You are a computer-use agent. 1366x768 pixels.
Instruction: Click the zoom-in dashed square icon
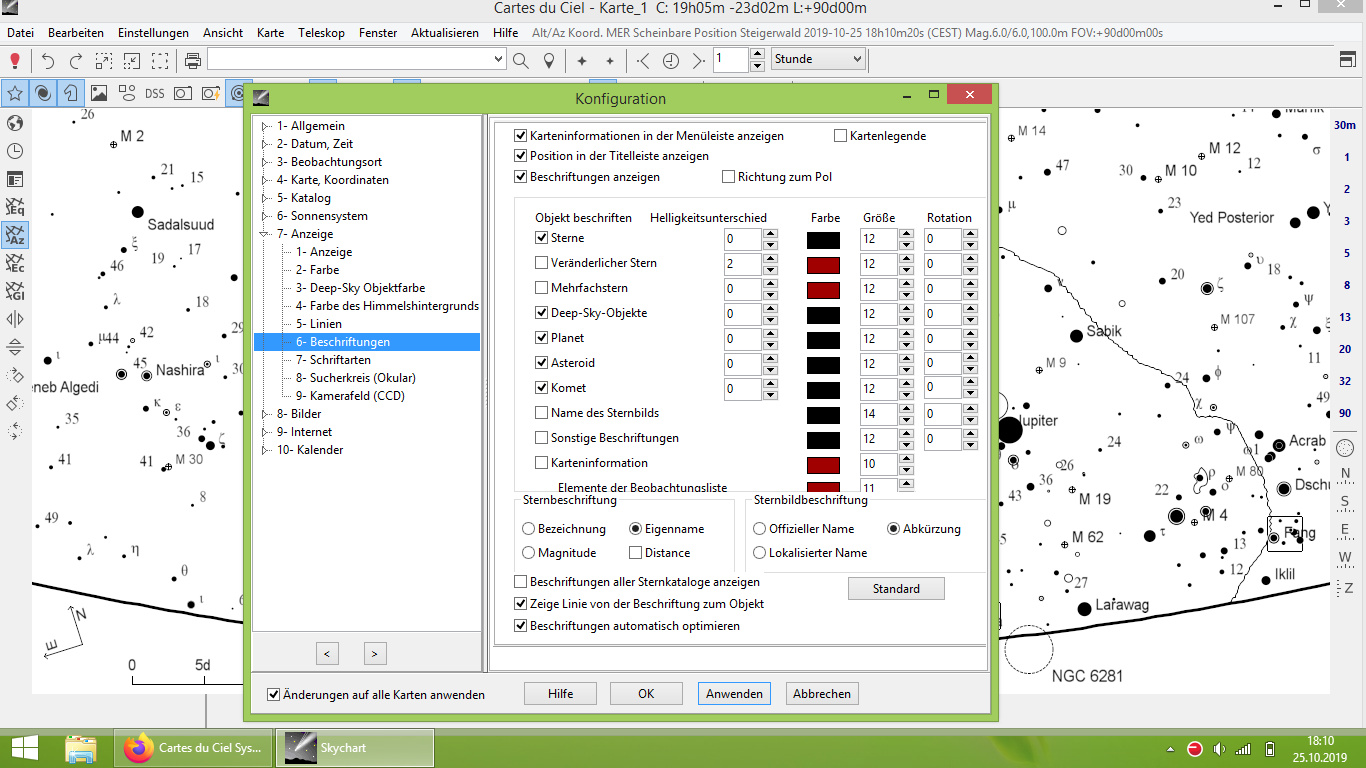coord(103,60)
